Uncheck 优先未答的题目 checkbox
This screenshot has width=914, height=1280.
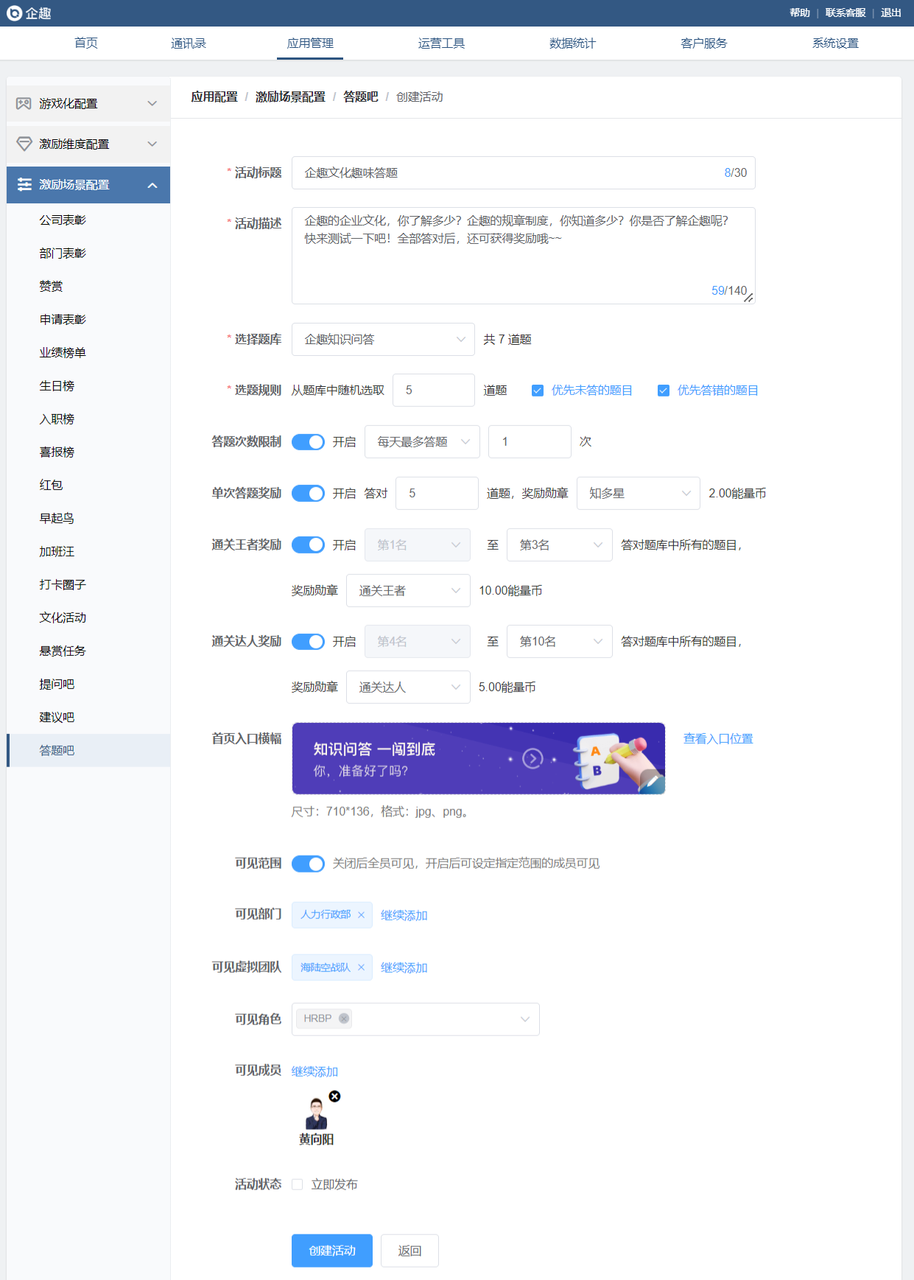tap(538, 391)
